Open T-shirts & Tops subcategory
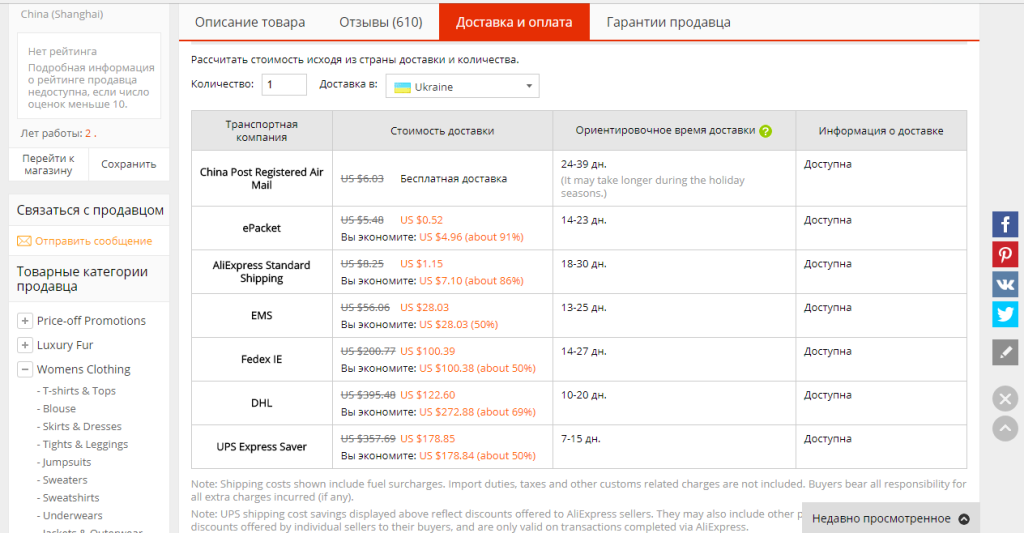This screenshot has width=1024, height=533. 79,391
